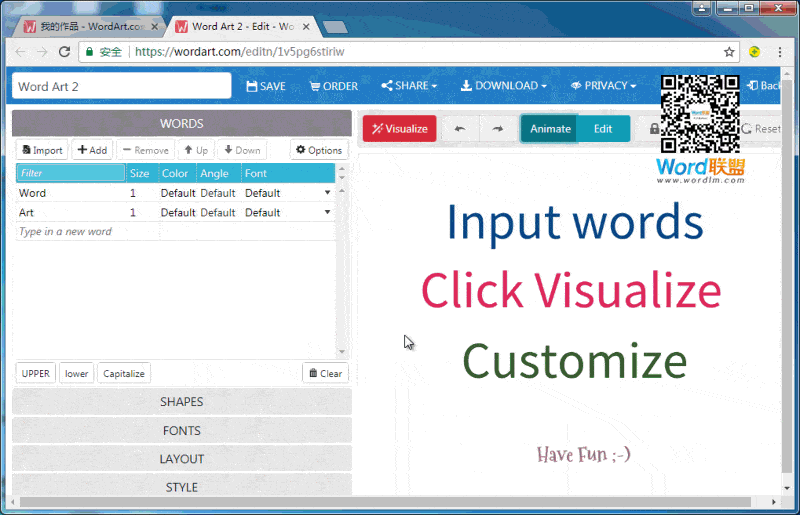The width and height of the screenshot is (800, 515).
Task: Click the Color cell of Word row
Action: [x=177, y=193]
